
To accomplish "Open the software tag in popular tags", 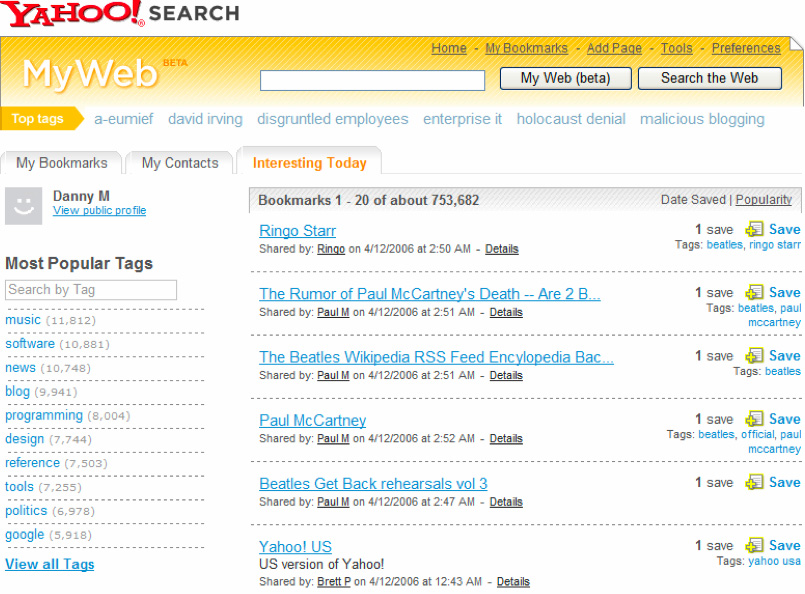I will [30, 343].
